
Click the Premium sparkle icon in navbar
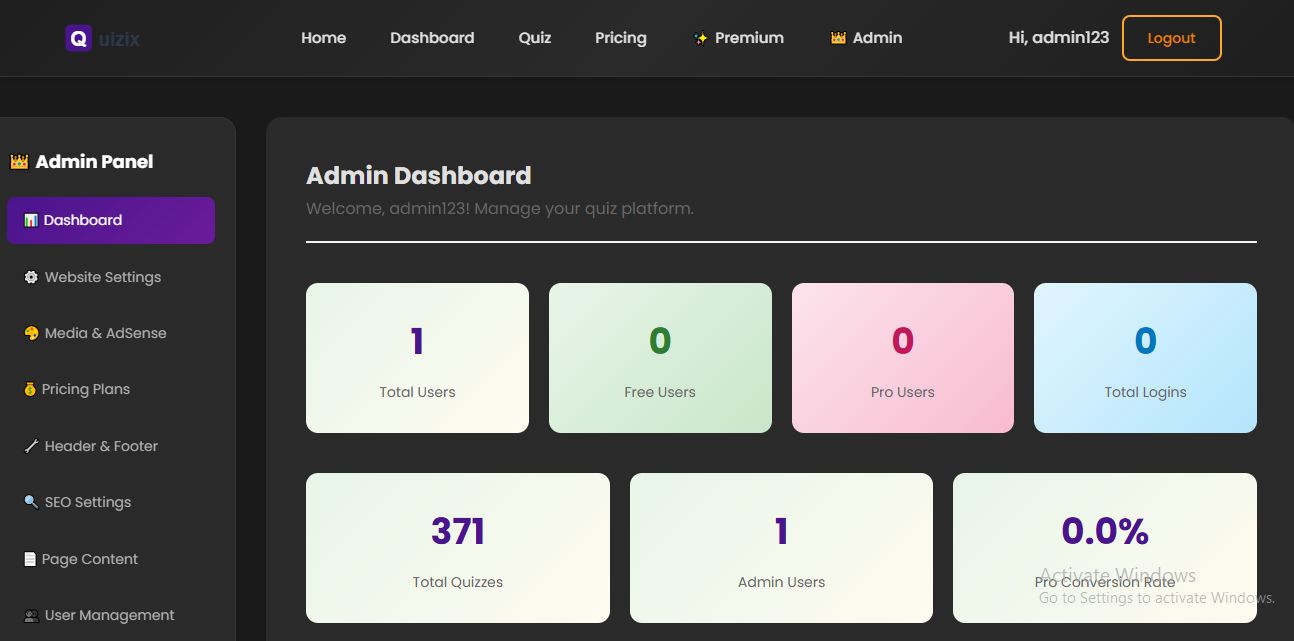[x=701, y=38]
